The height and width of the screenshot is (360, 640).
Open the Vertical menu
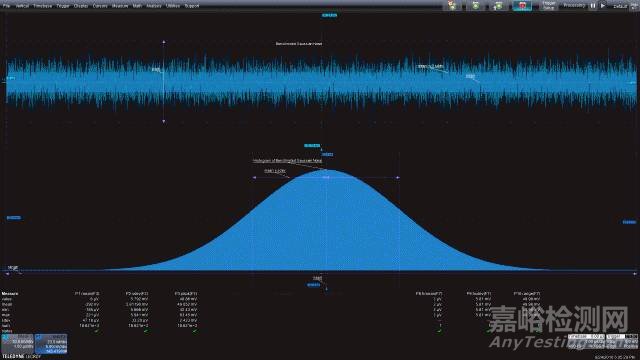(x=22, y=6)
